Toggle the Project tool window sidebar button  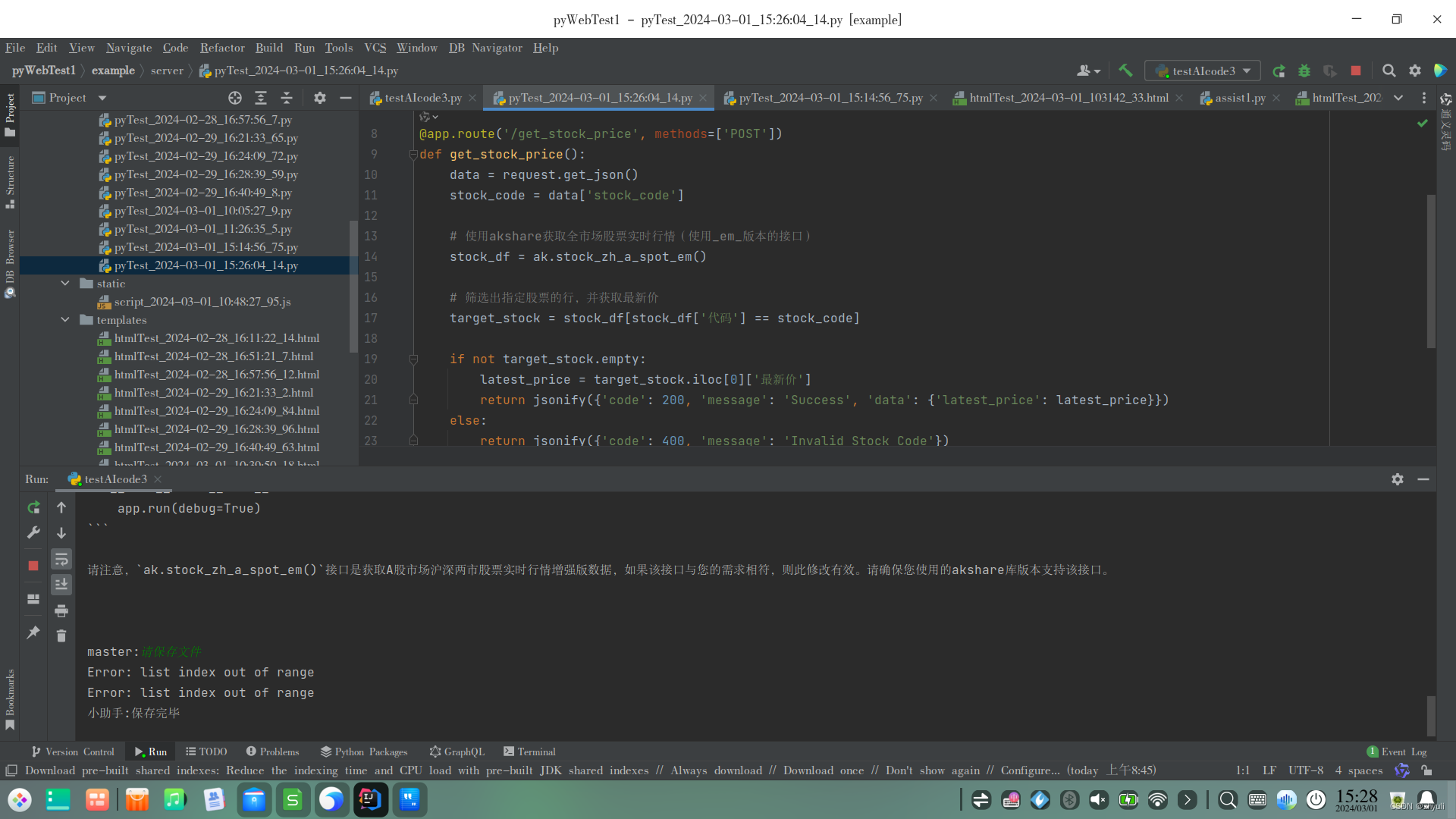pyautogui.click(x=10, y=115)
